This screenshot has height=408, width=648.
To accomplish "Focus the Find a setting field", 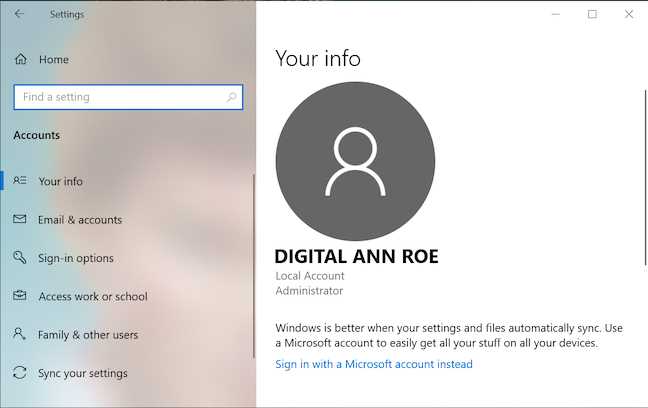I will tap(128, 97).
